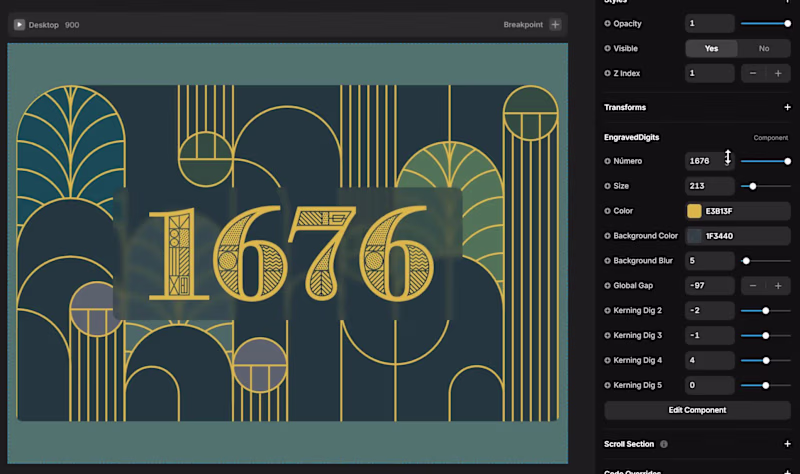Select the 1676 engraved digits on canvas
Screen dimensions: 800x474
coord(291,253)
